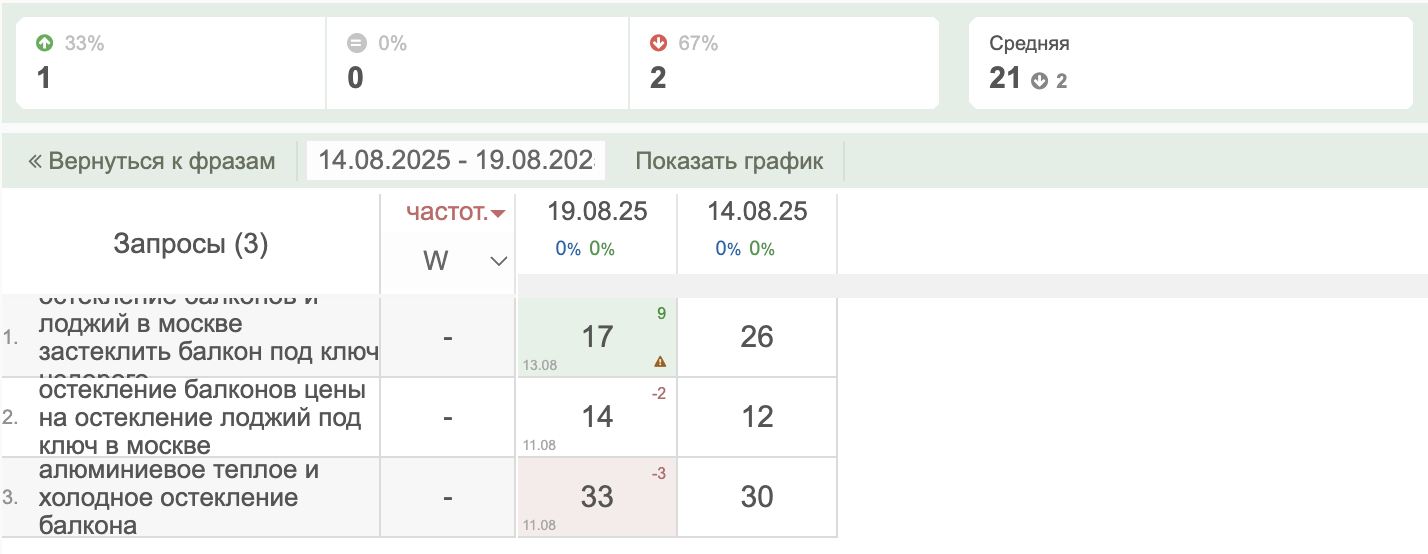The height and width of the screenshot is (554, 1428).
Task: Click the grey down-arrow icon next to average 21
Action: pos(1040,81)
